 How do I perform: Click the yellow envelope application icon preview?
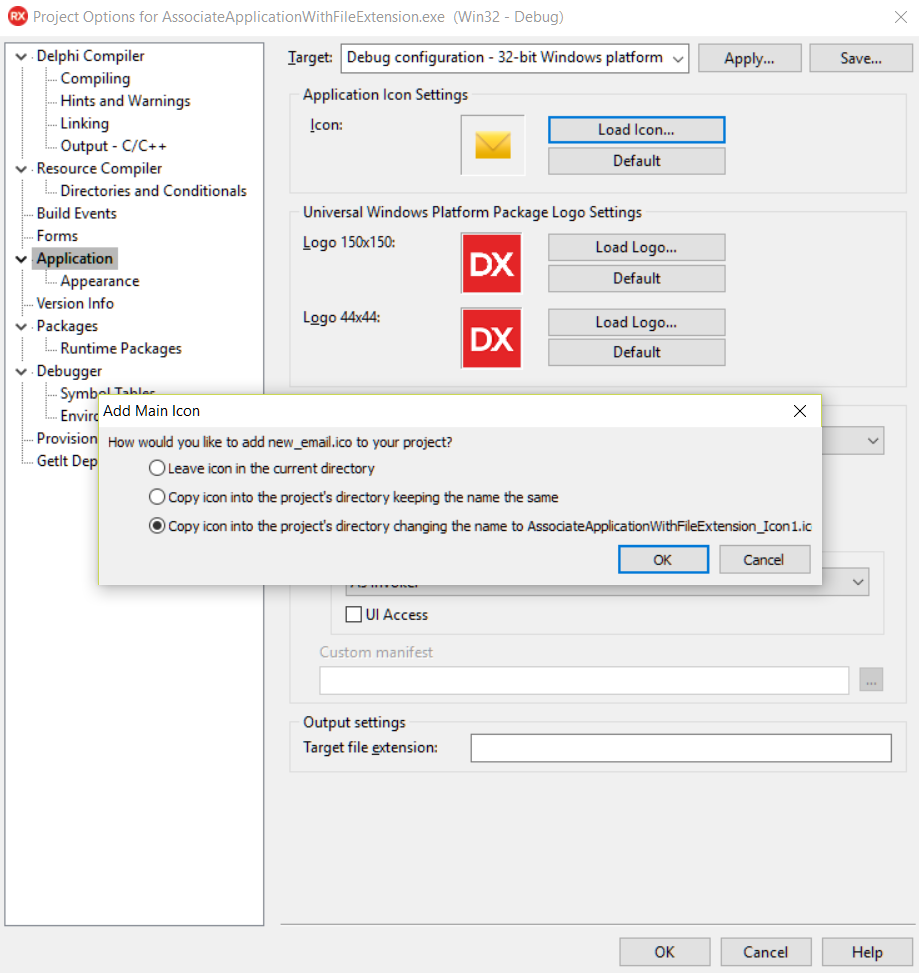[x=493, y=145]
